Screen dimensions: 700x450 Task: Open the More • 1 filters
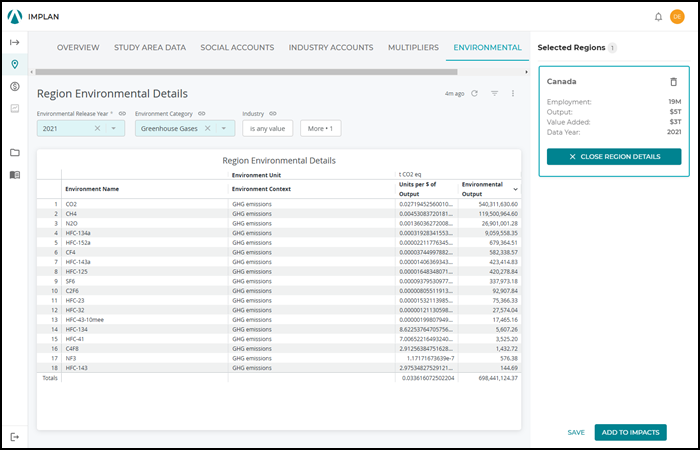coord(321,128)
